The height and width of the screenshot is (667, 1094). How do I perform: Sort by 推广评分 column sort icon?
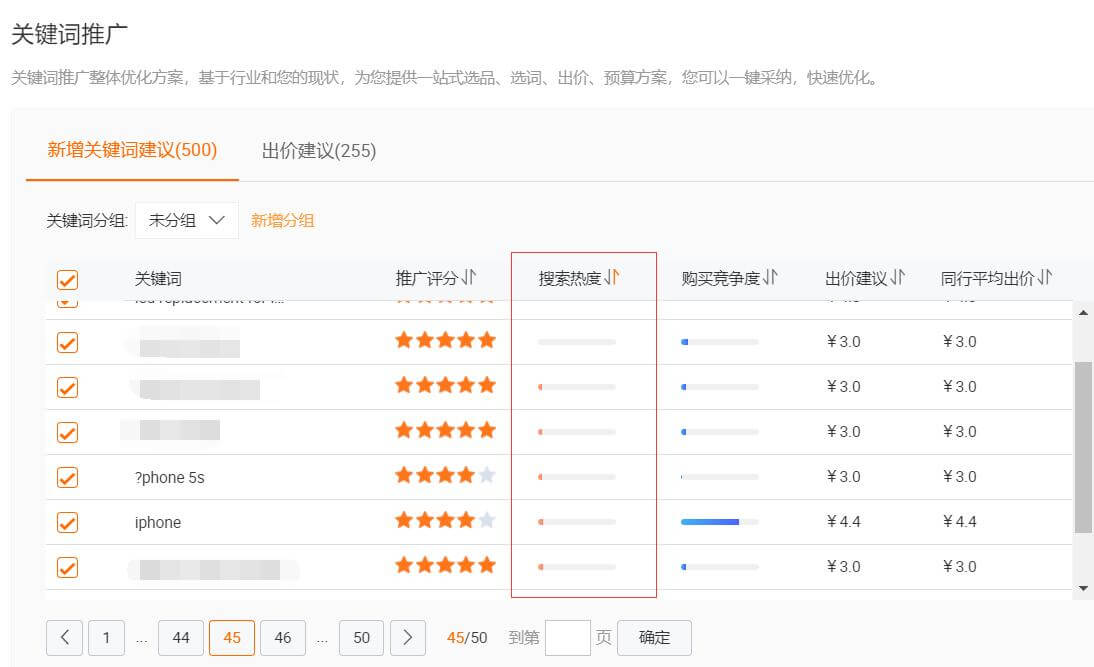[469, 278]
